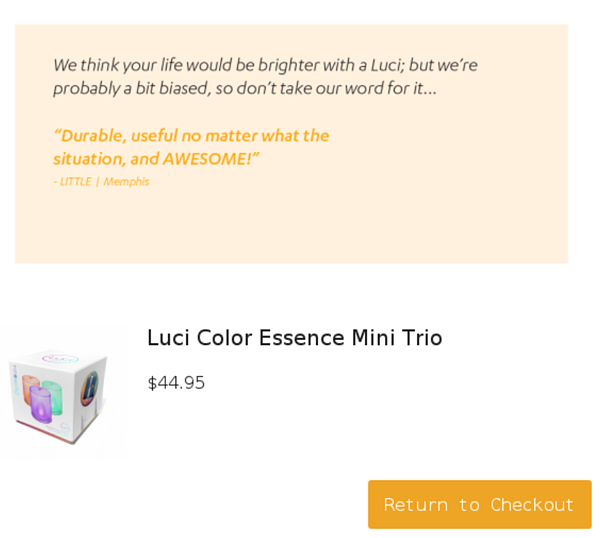This screenshot has width=600, height=538.
Task: Click "Mini Trio" in the product name
Action: pyautogui.click(x=398, y=338)
